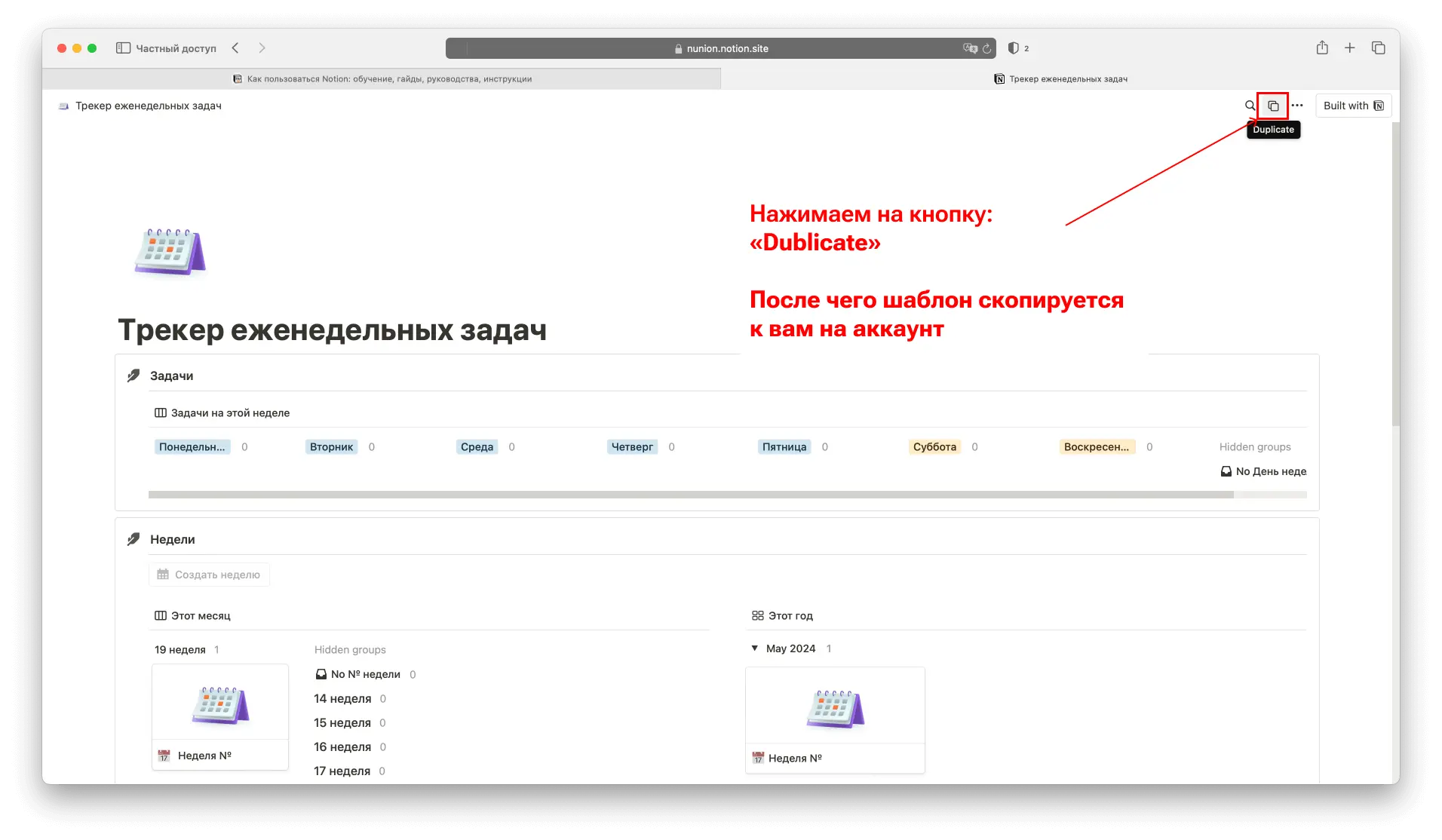Open the "Неделя №" week card thumbnail
This screenshot has width=1442, height=840.
pos(219,705)
